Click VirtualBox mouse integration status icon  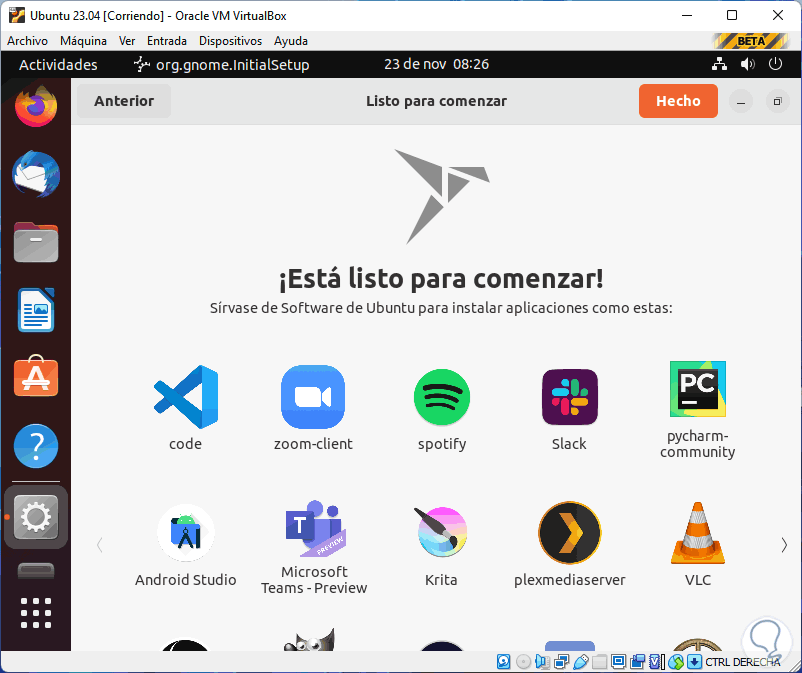pos(676,662)
